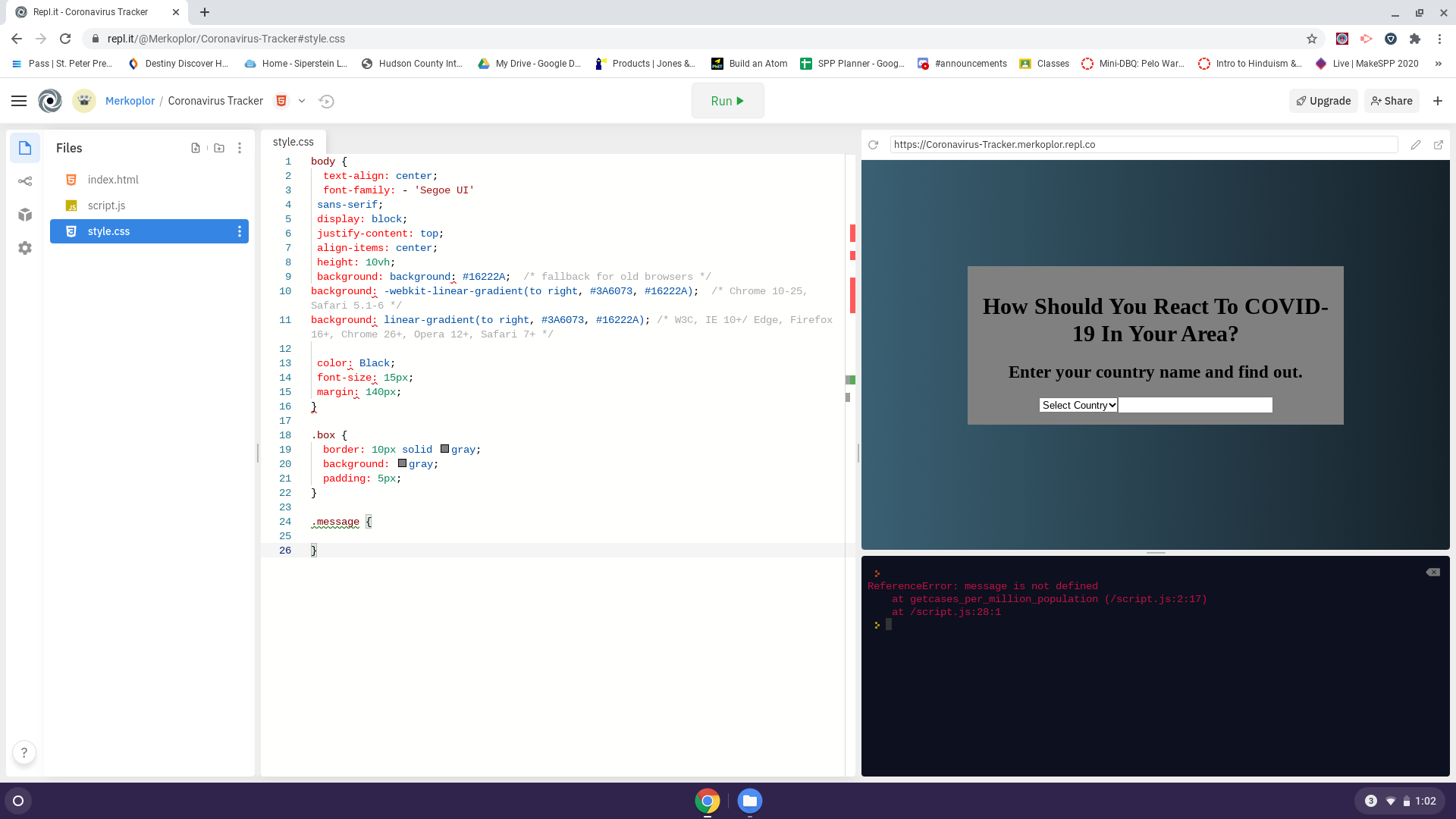Open the Packages cube icon
The height and width of the screenshot is (819, 1456).
[25, 215]
